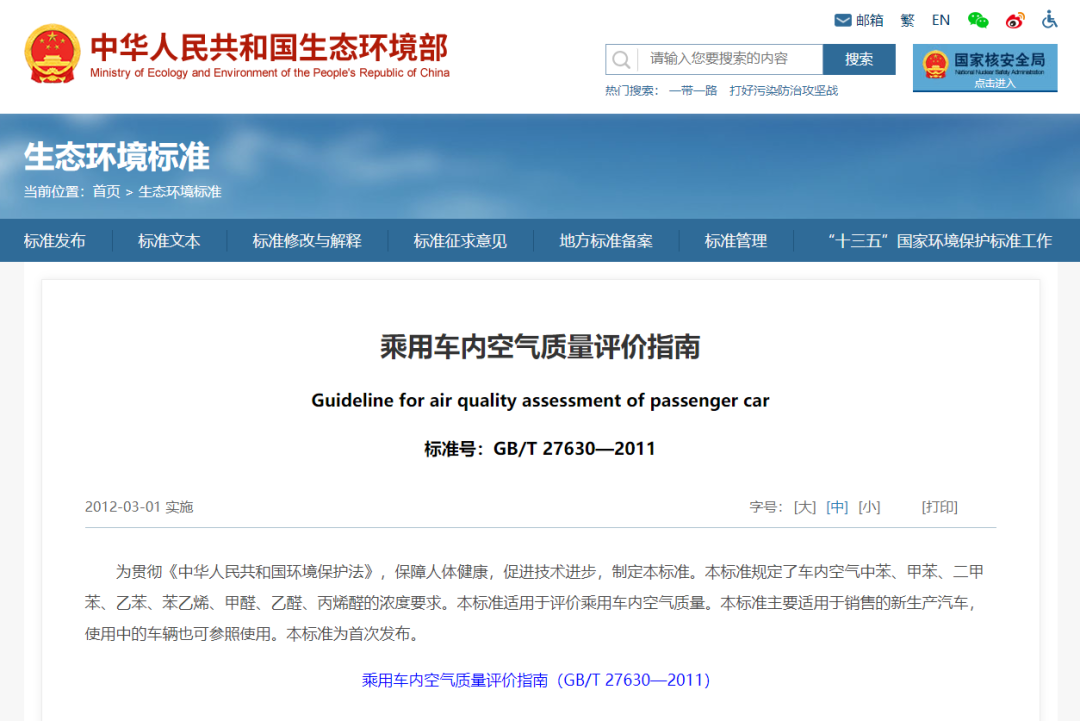Viewport: 1080px width, 721px height.
Task: Open the 标准文本 navigation tab
Action: point(169,240)
